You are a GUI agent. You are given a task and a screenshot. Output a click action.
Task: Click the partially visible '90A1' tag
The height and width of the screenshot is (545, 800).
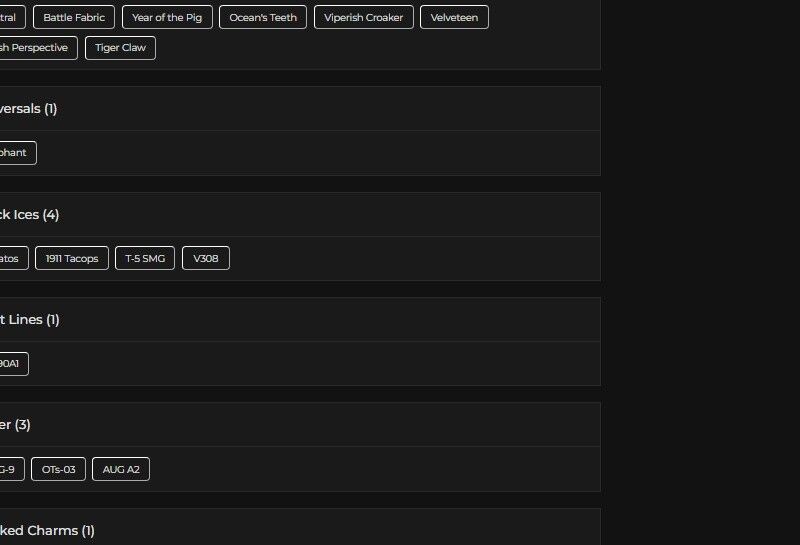tap(11, 364)
